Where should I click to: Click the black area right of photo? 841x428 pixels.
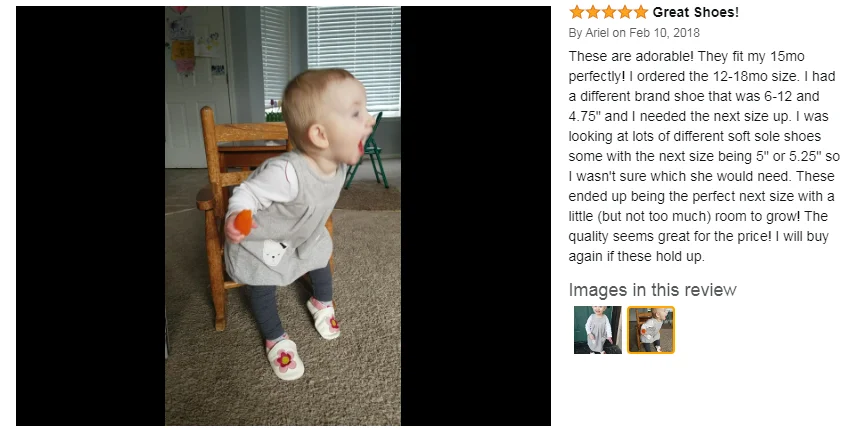[x=476, y=216]
